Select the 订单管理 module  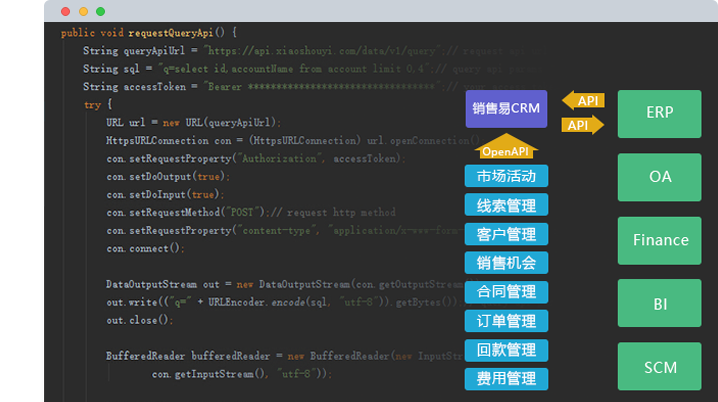[506, 321]
